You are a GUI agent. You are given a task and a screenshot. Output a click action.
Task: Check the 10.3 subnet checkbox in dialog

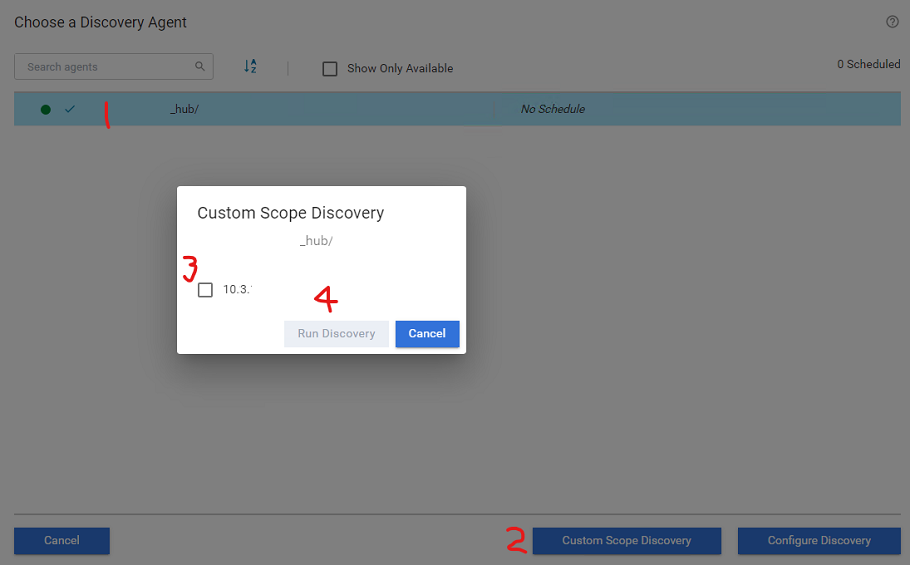pyautogui.click(x=205, y=290)
